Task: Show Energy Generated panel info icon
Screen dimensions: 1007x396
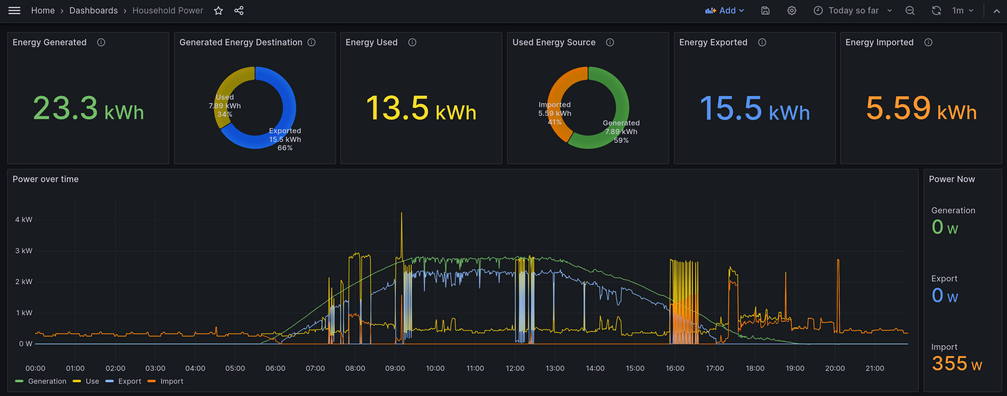Action: [x=101, y=42]
